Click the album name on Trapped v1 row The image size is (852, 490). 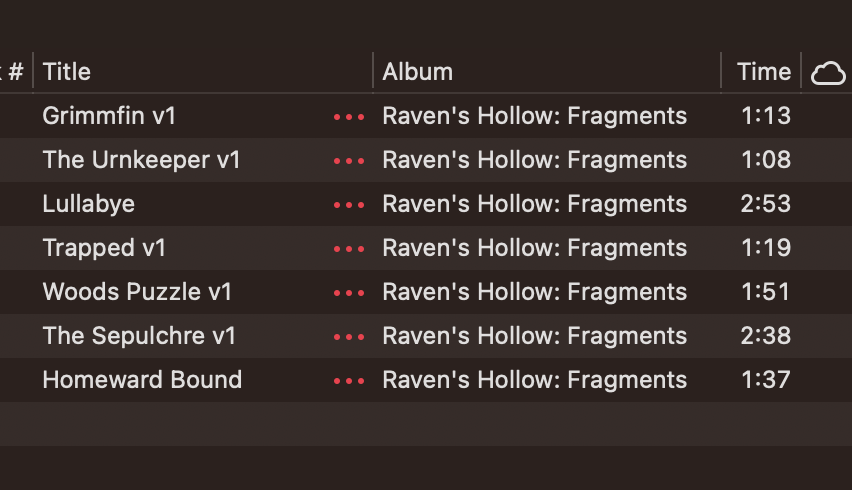click(x=534, y=248)
